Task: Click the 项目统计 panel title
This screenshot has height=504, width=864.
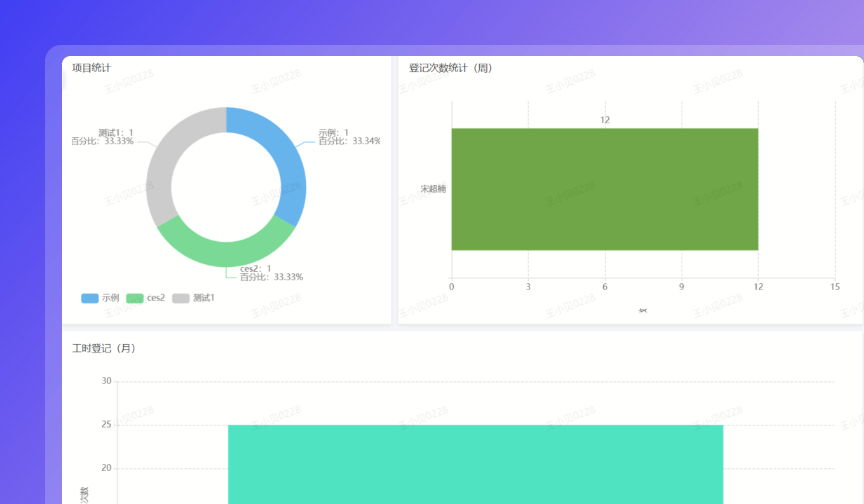Action: (91, 68)
